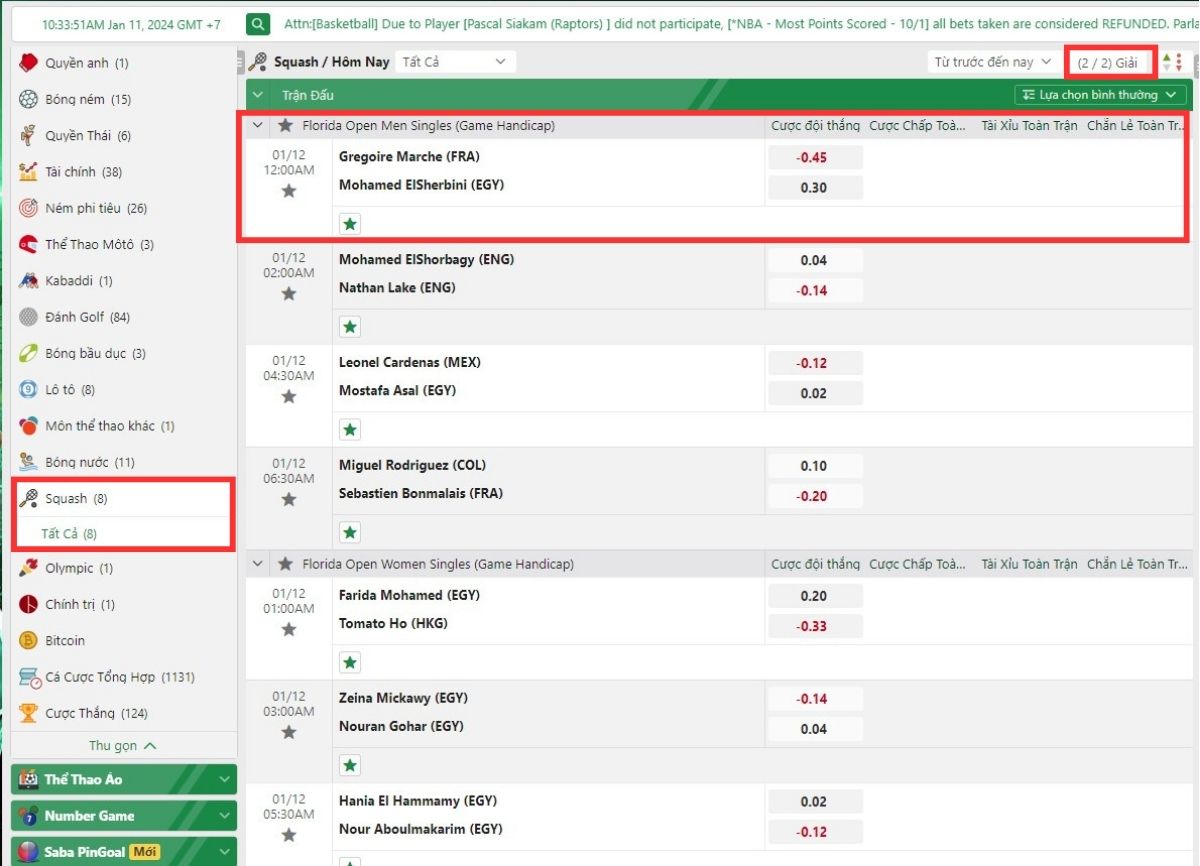This screenshot has width=1200, height=866.
Task: Select the Kabaddi sidebar icon
Action: (28, 281)
